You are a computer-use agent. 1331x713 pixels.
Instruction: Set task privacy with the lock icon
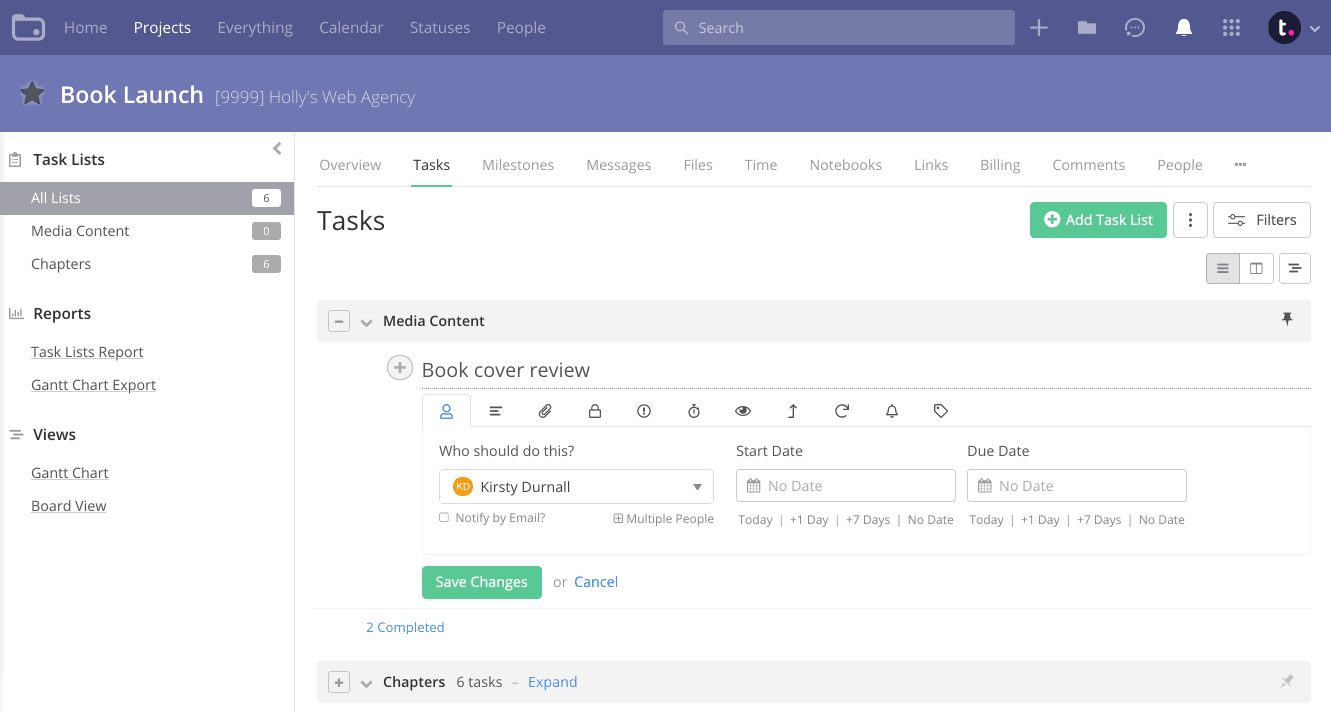click(x=595, y=410)
